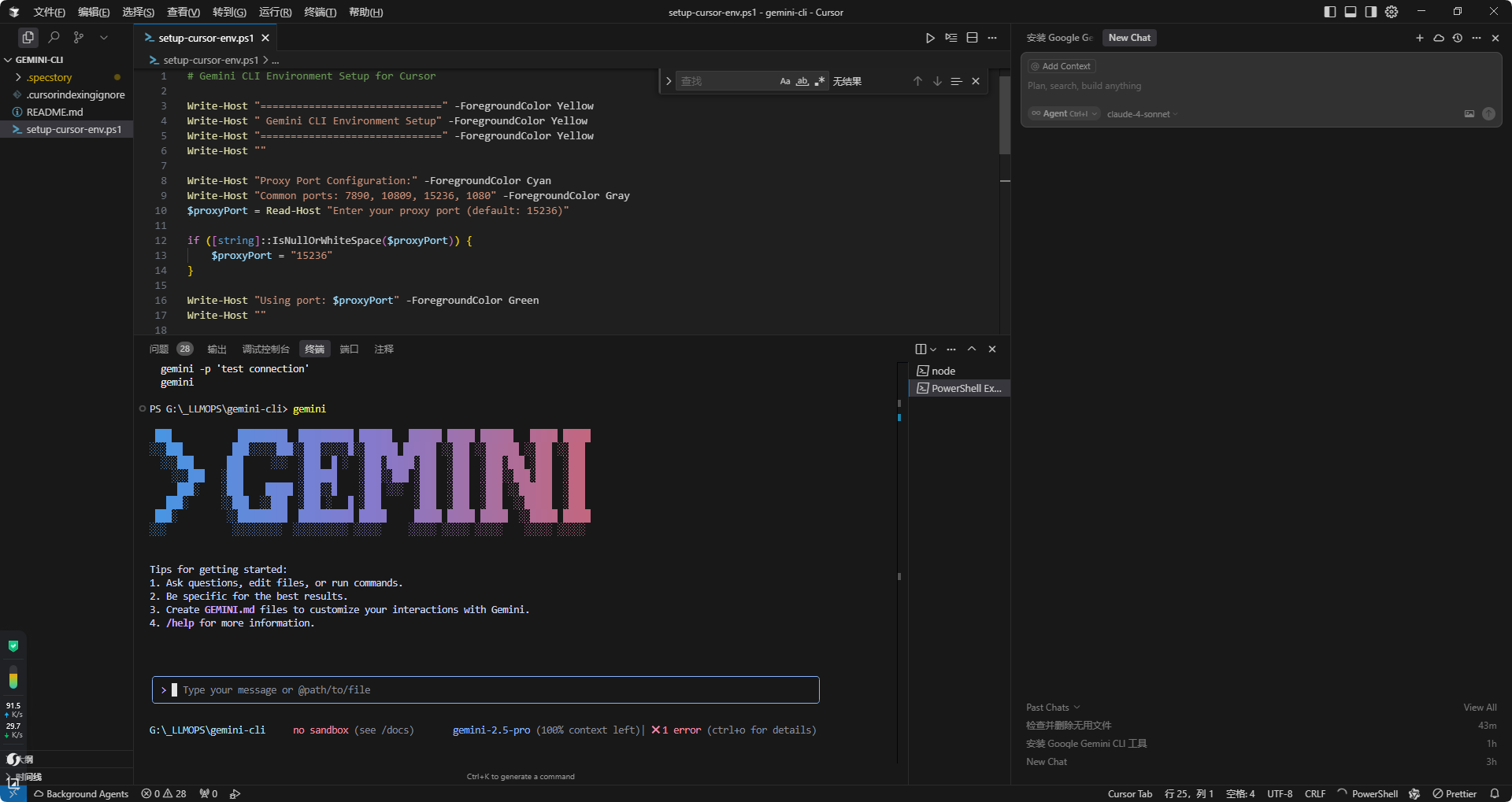Split the terminal panel icon
The height and width of the screenshot is (802, 1512).
click(921, 349)
